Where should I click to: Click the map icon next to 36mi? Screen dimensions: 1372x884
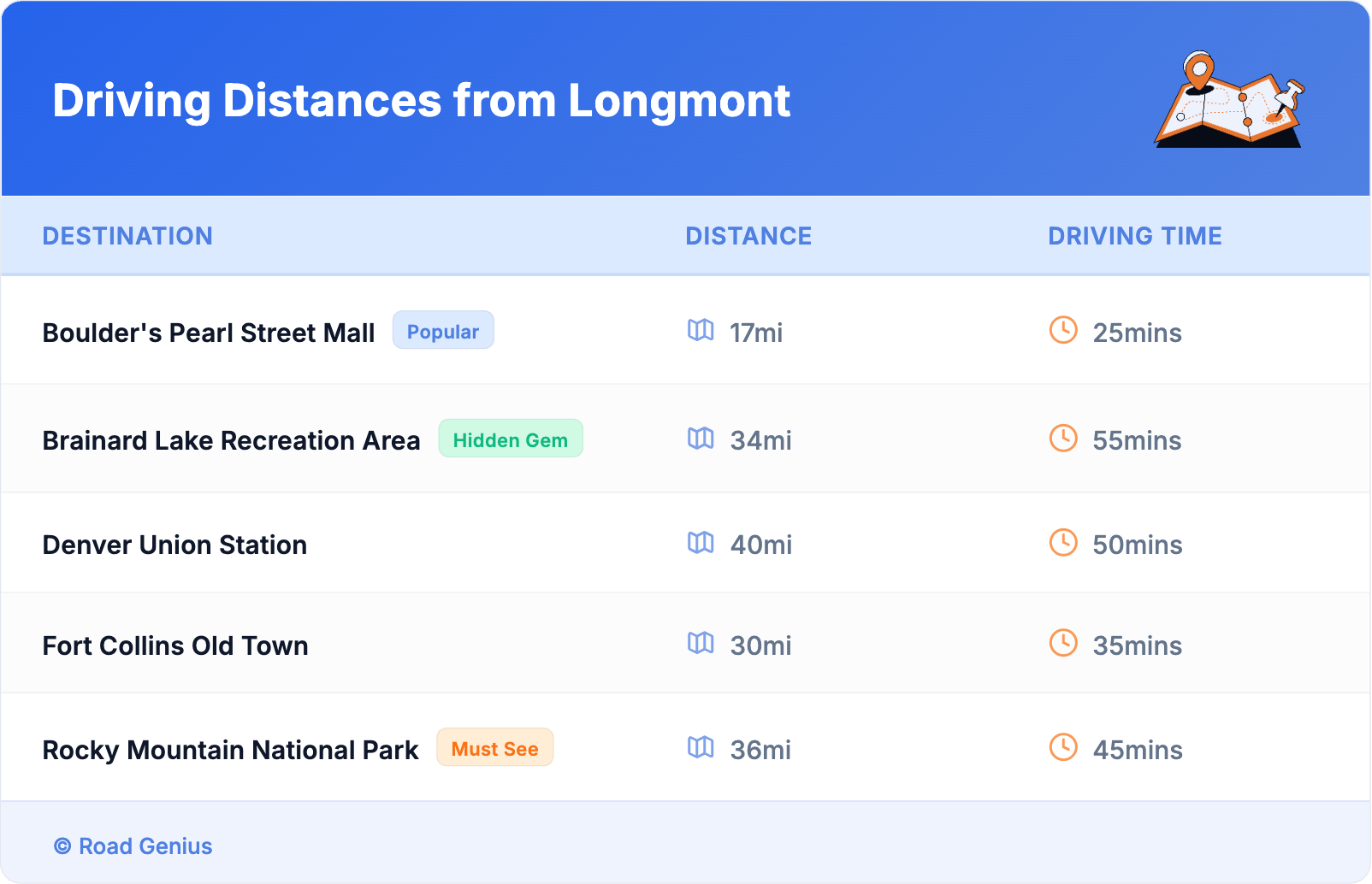click(701, 747)
